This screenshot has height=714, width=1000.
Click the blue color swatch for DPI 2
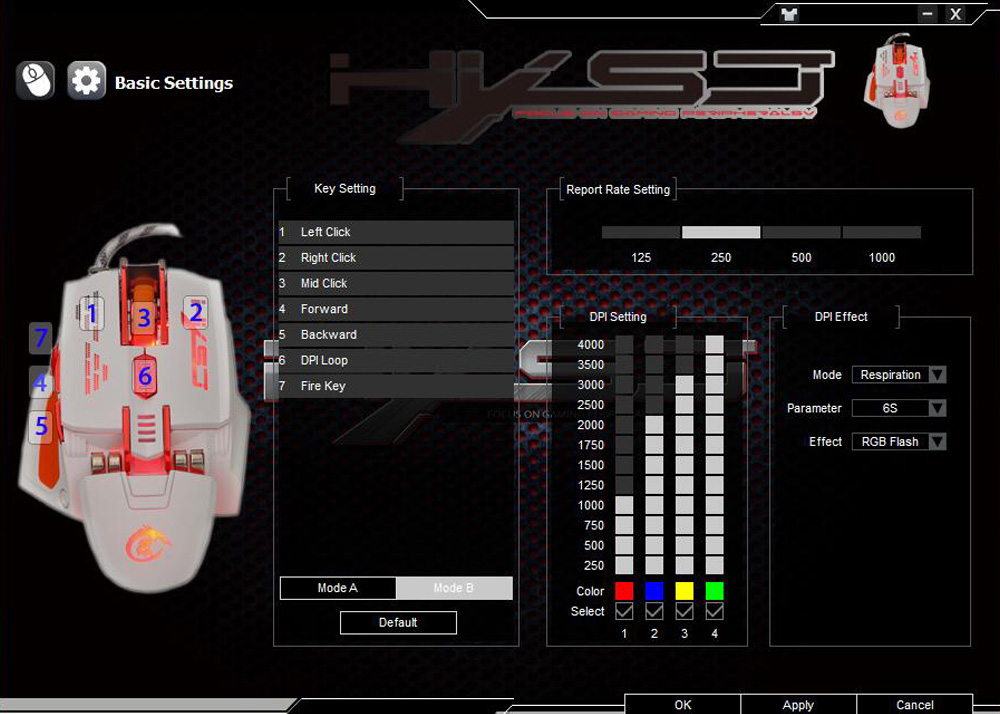tap(654, 591)
